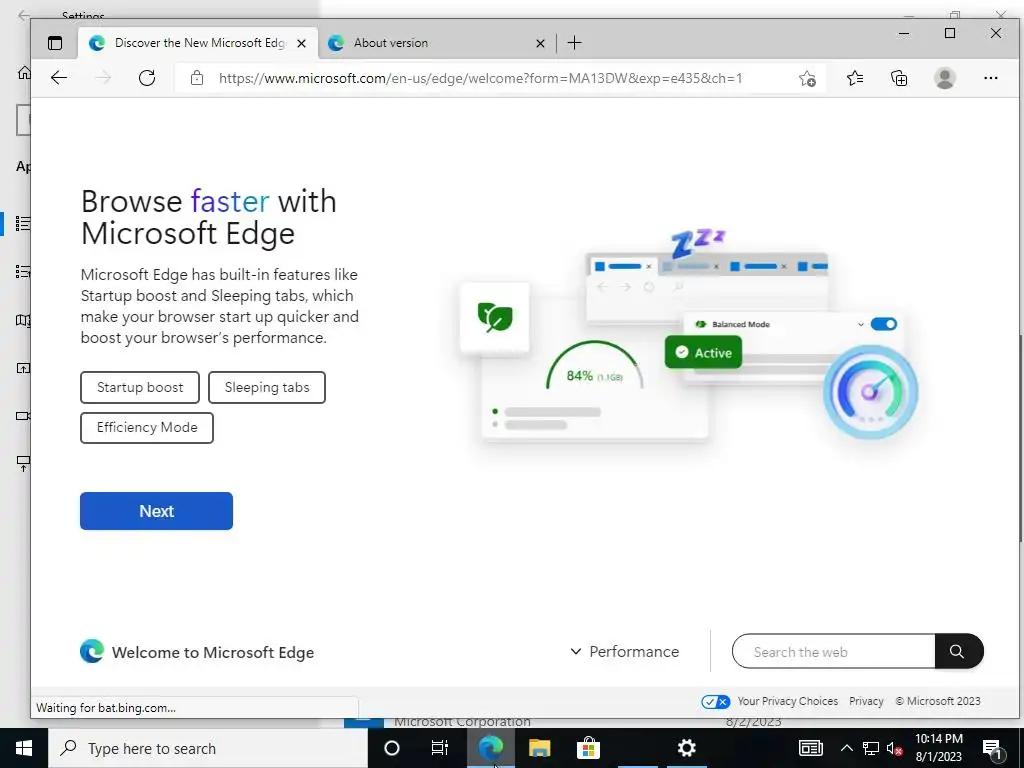Open Task View from the taskbar

click(440, 748)
